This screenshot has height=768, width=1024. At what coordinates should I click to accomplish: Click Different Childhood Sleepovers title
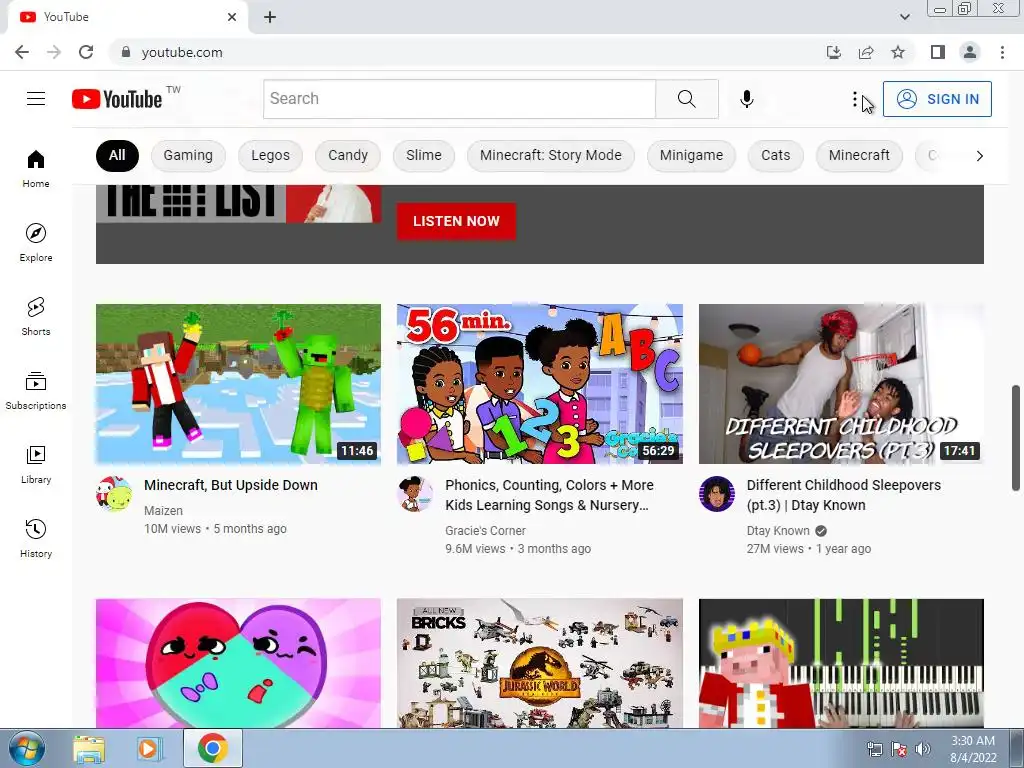coord(844,495)
